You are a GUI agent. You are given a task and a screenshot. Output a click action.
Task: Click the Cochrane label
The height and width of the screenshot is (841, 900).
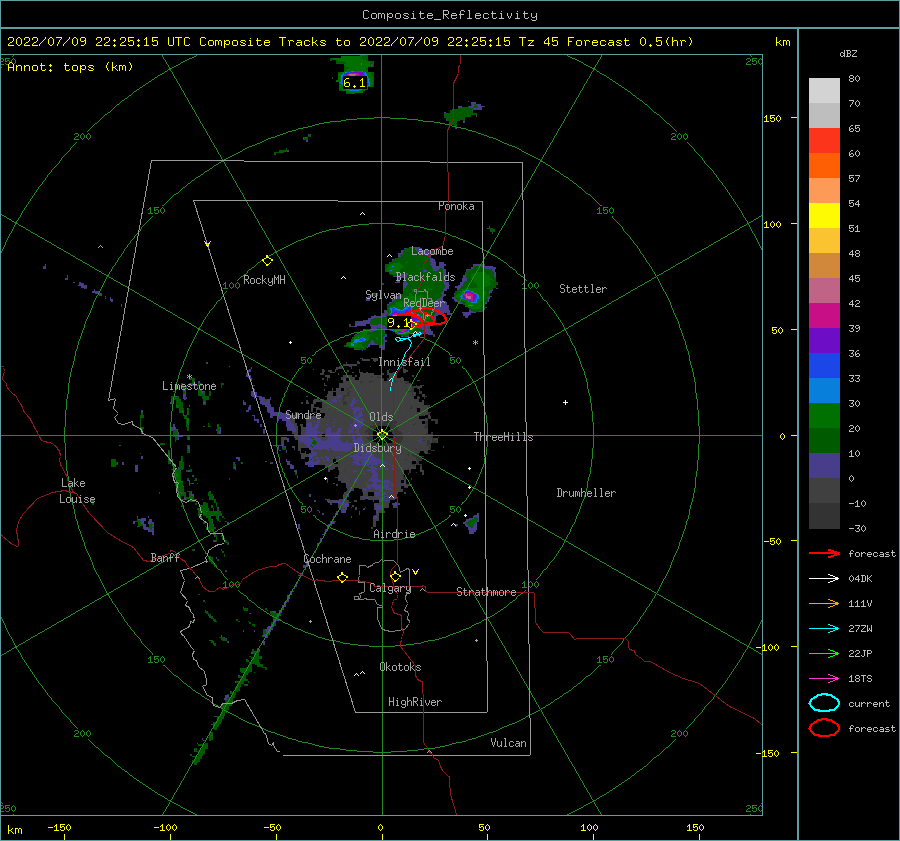coord(327,559)
